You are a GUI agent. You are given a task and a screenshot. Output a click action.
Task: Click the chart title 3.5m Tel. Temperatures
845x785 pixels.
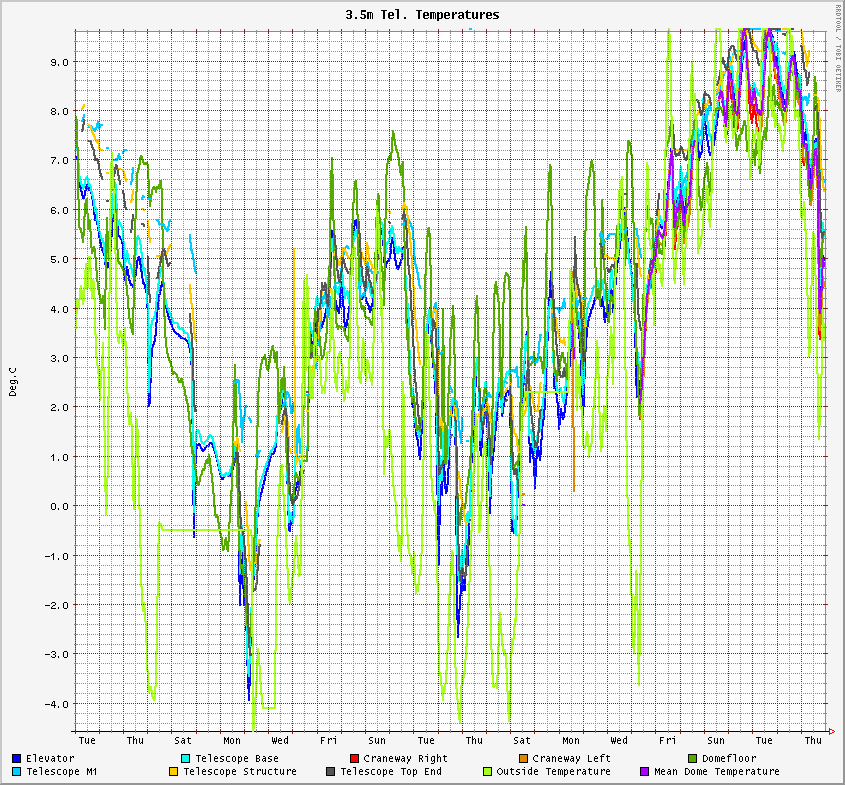coord(422,15)
